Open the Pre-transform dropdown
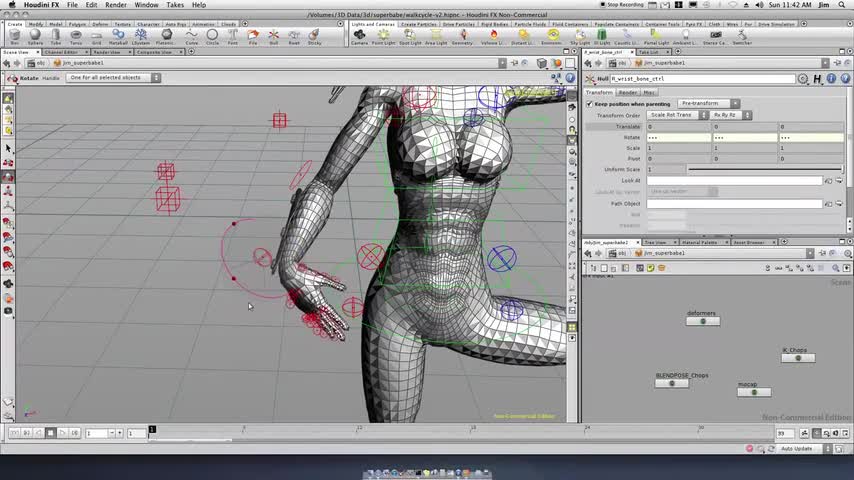This screenshot has height=480, width=854. (x=708, y=104)
